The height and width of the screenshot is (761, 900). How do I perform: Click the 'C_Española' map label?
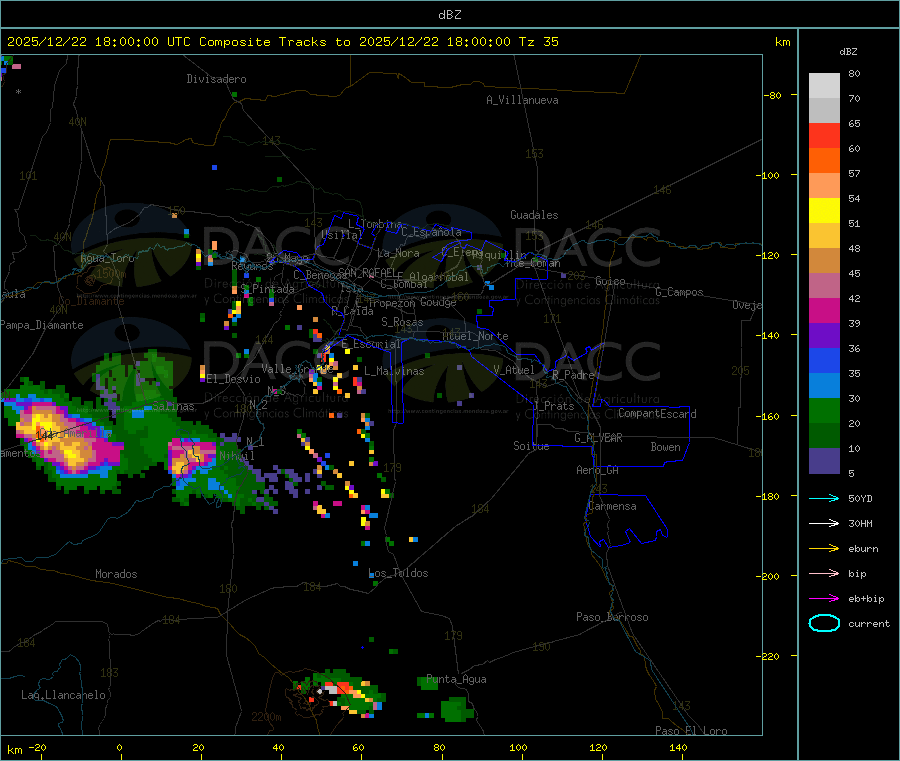pyautogui.click(x=431, y=232)
